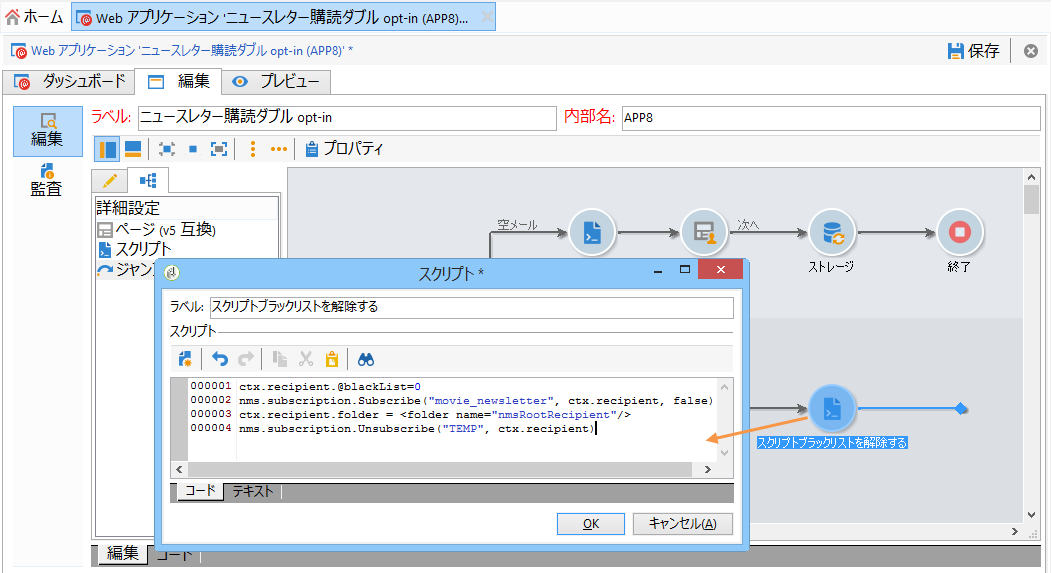Select the ストレージ storage node in the diagram

pyautogui.click(x=832, y=233)
